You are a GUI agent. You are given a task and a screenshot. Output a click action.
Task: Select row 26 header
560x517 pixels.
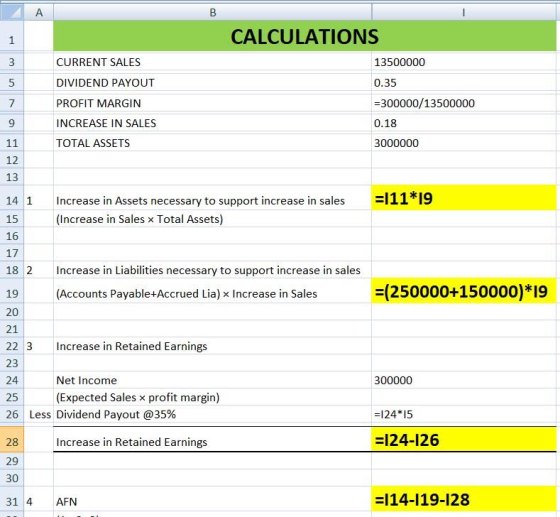(12, 415)
